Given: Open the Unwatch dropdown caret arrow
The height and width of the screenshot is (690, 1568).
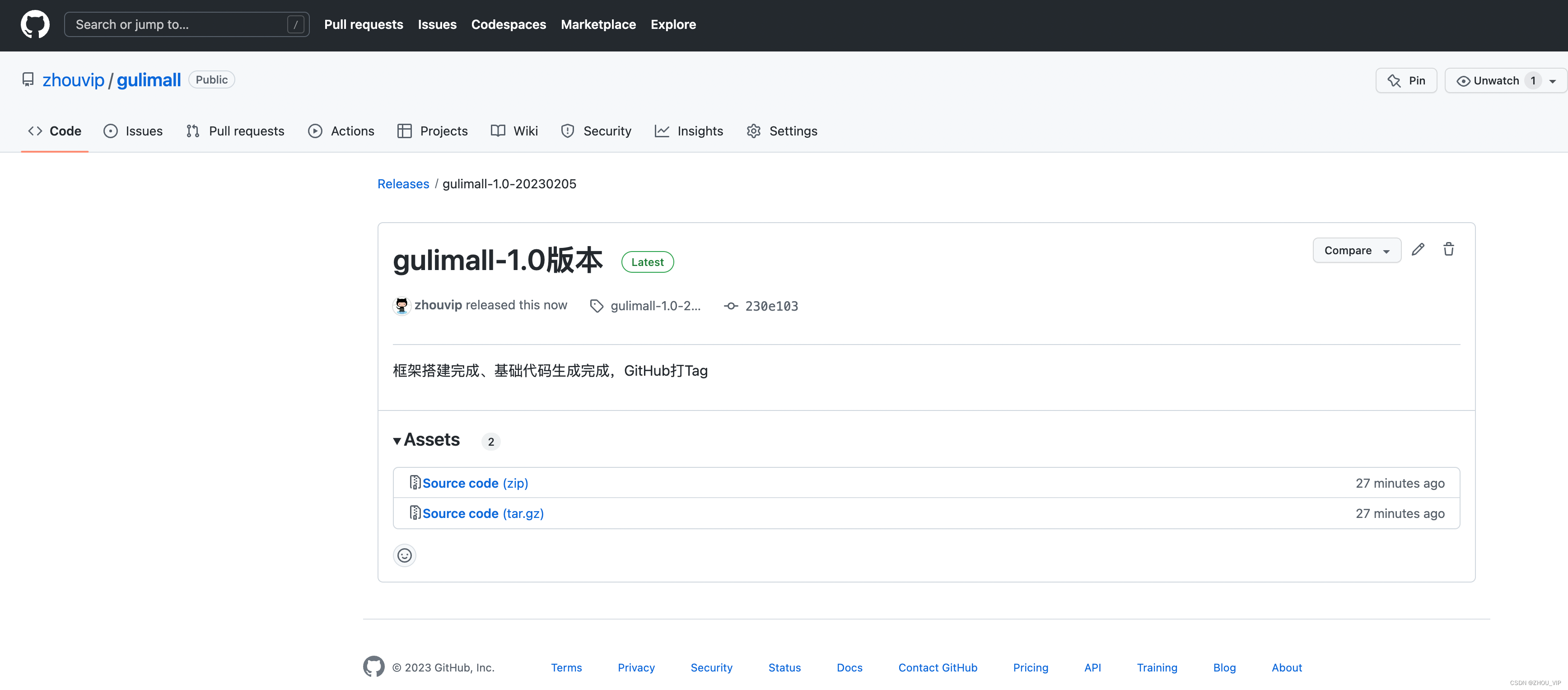Looking at the screenshot, I should [x=1553, y=81].
